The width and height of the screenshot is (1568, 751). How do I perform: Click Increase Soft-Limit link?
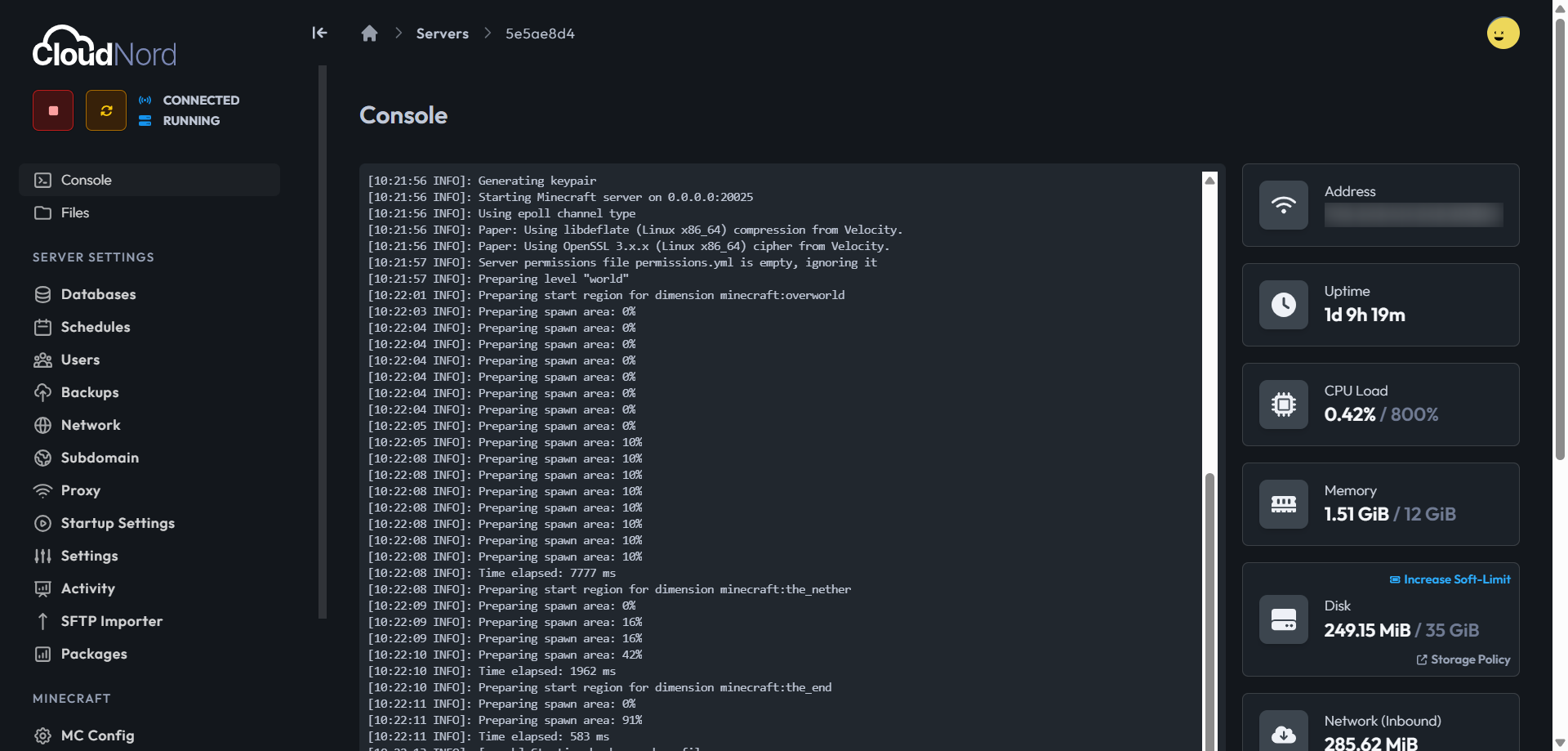pyautogui.click(x=1450, y=579)
